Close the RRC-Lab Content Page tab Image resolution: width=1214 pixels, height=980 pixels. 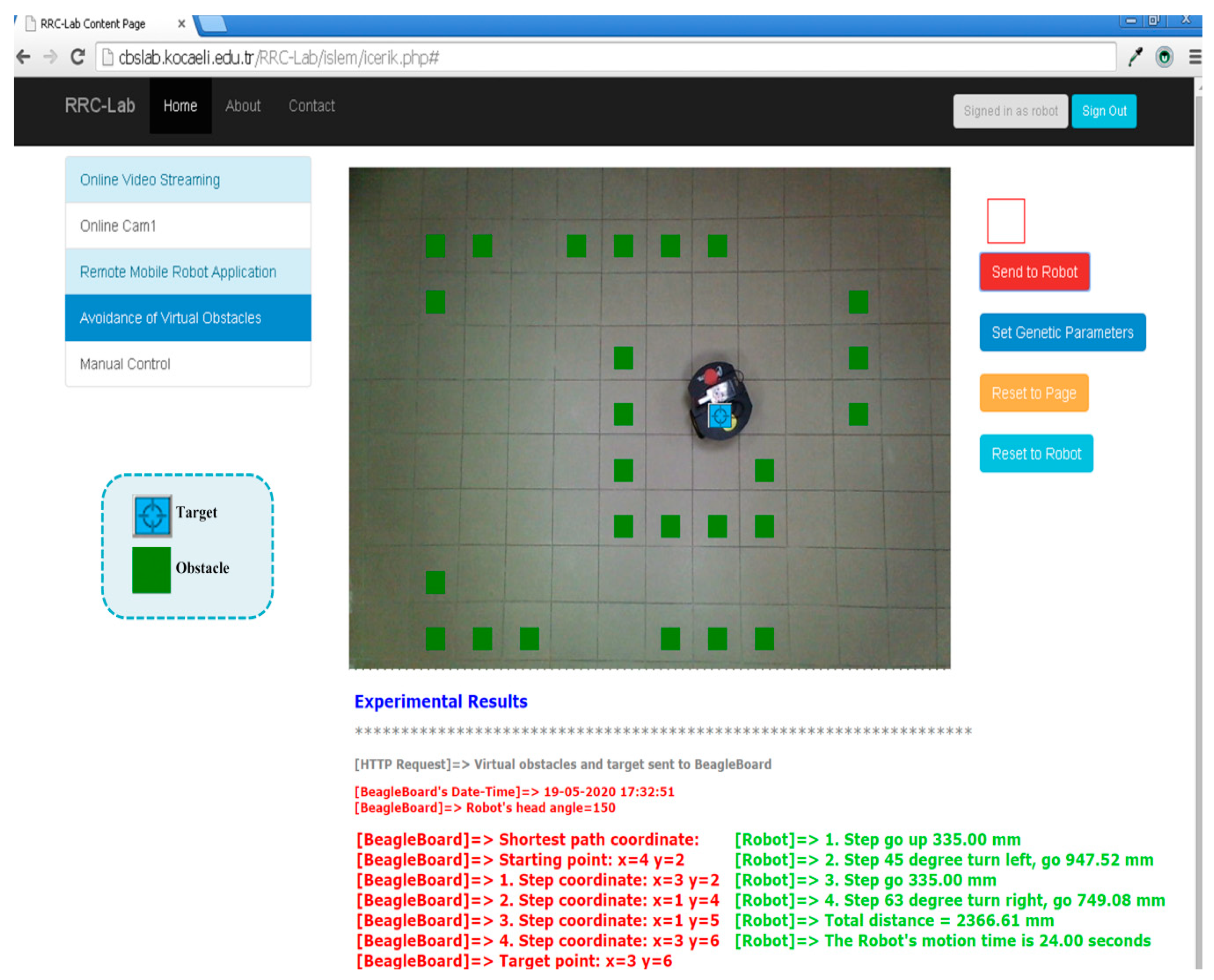[x=181, y=24]
